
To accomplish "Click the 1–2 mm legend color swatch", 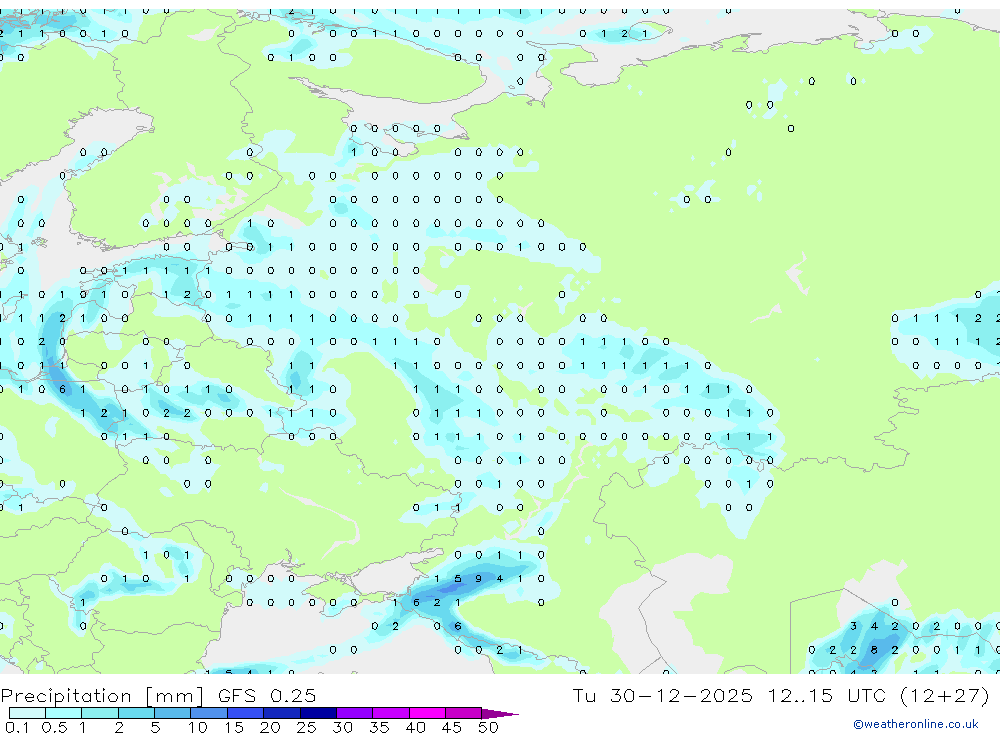I will (x=100, y=713).
